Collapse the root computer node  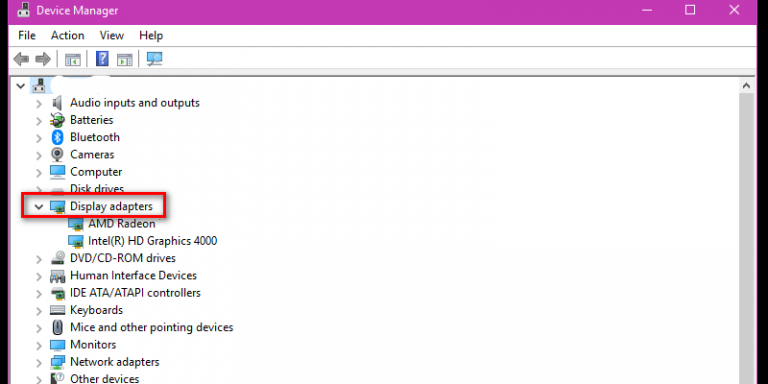click(20, 86)
